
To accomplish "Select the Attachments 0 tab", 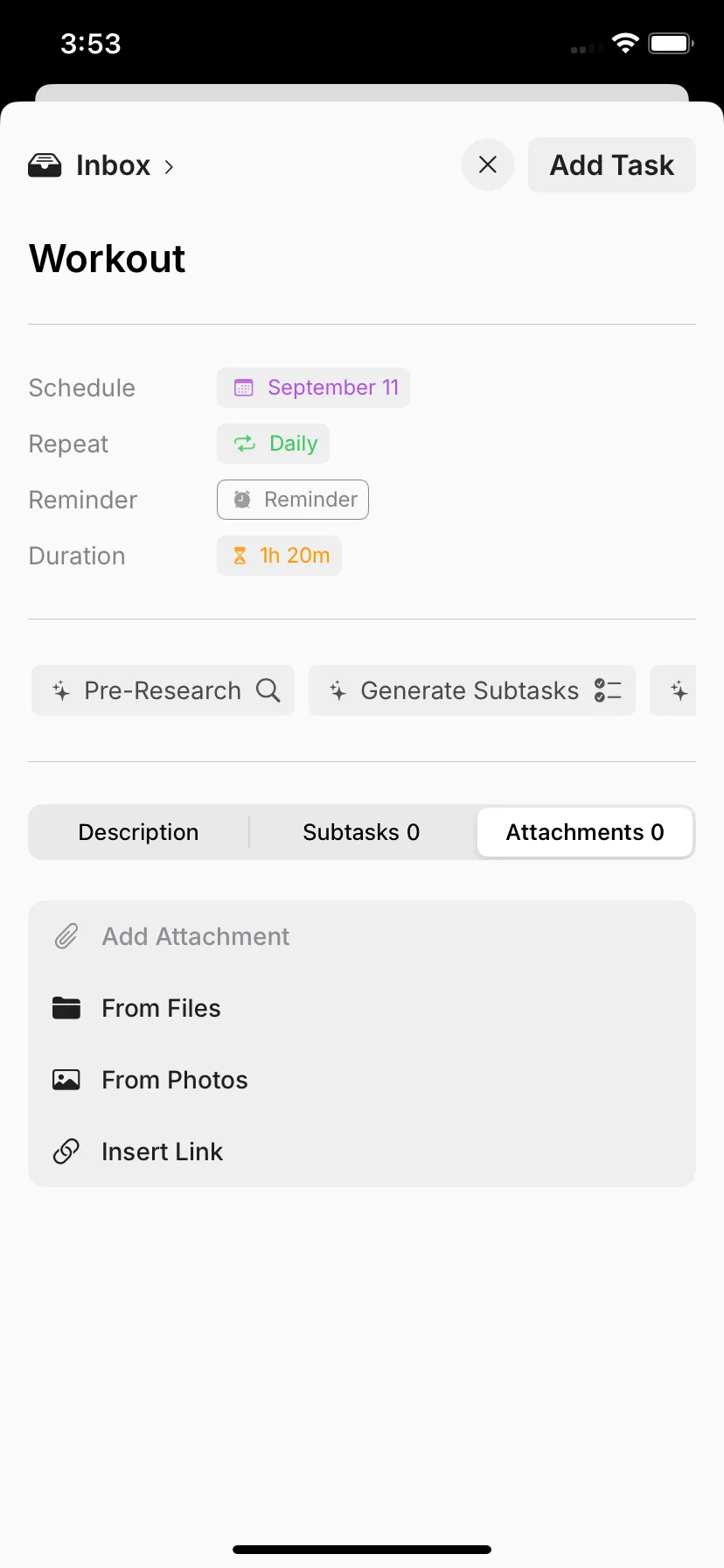I will pyautogui.click(x=585, y=832).
